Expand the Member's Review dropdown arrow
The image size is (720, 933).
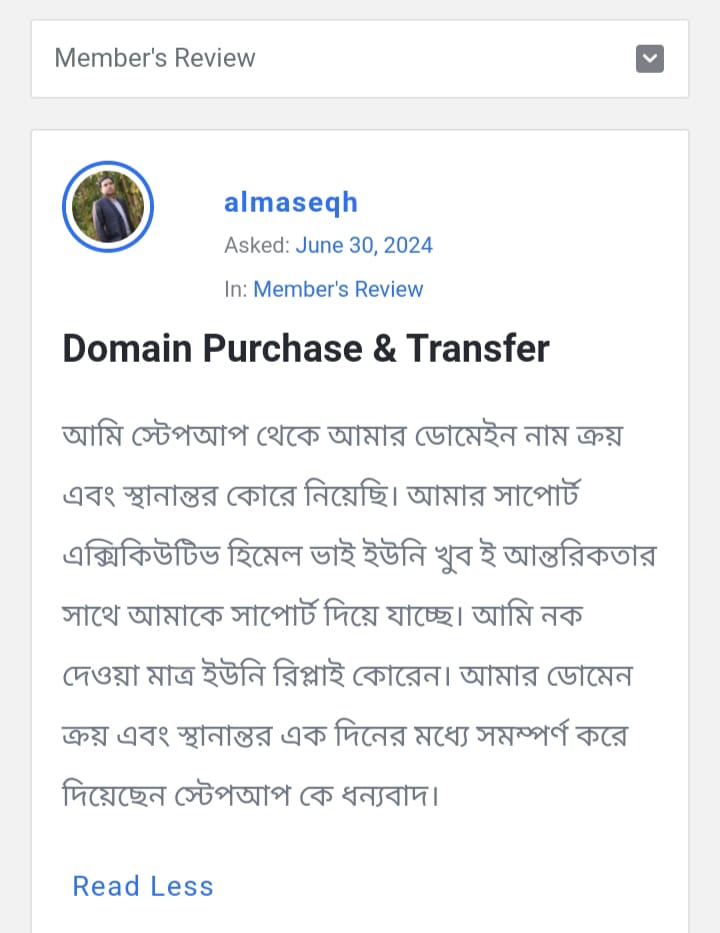650,59
